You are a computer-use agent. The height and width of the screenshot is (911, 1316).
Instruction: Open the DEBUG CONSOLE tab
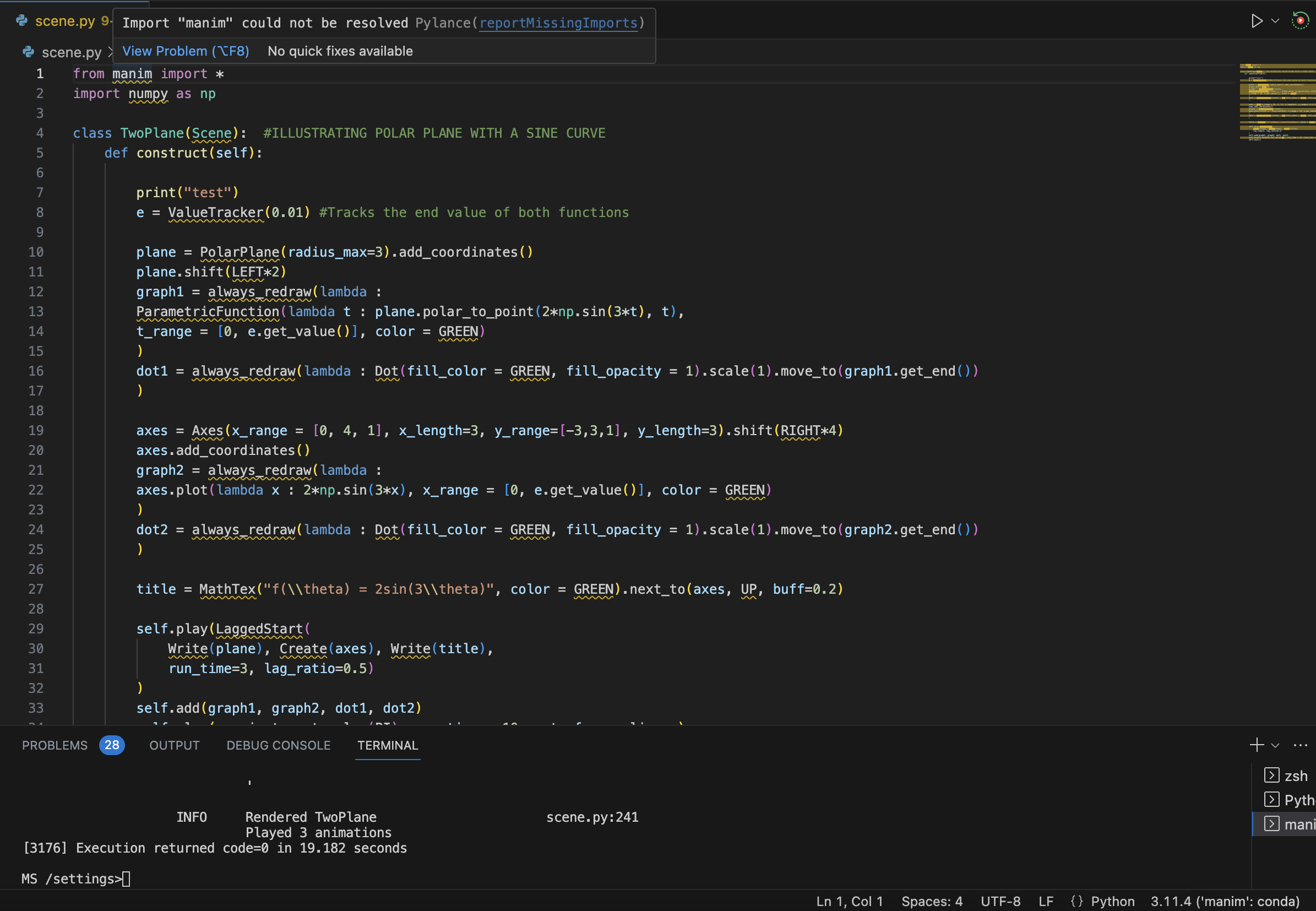pos(278,745)
